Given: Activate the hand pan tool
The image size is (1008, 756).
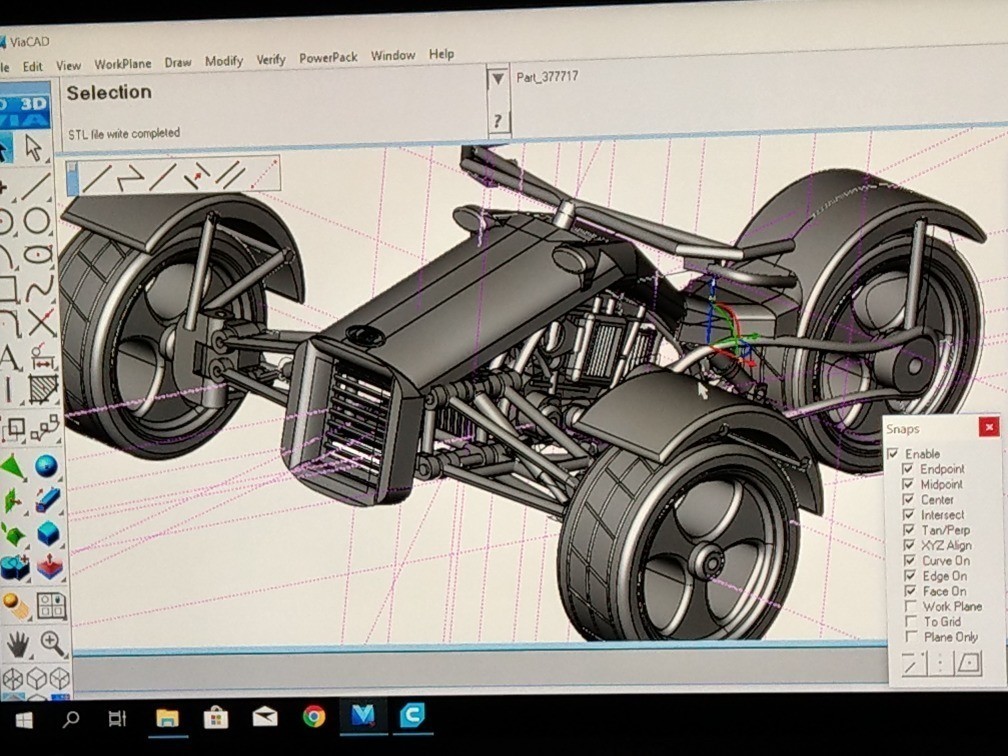Looking at the screenshot, I should (x=17, y=645).
